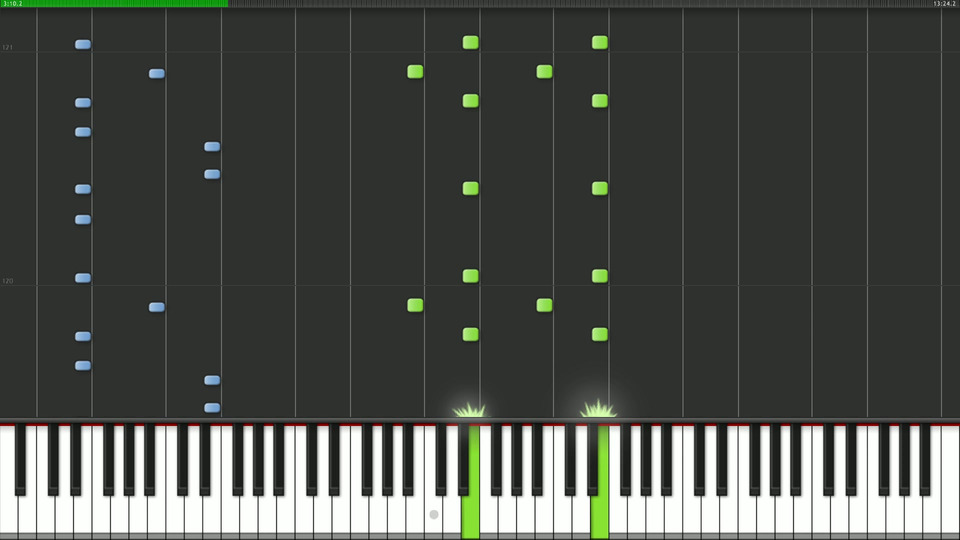960x540 pixels.
Task: Click the green note nearest above the left lit key
Action: (x=470, y=334)
